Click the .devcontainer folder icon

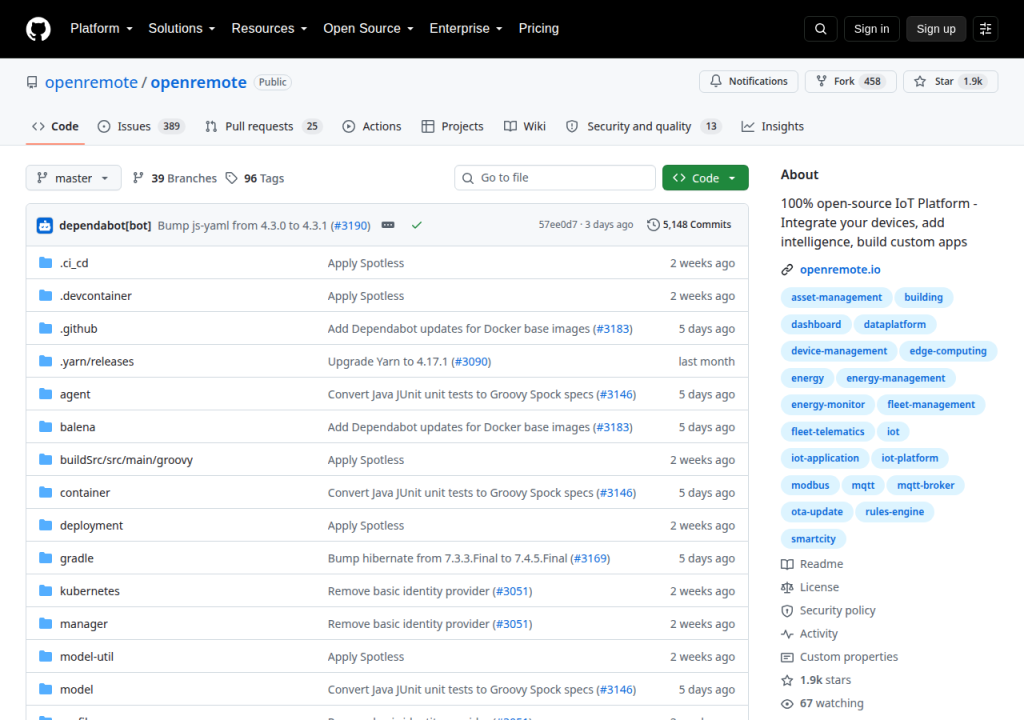pos(45,295)
